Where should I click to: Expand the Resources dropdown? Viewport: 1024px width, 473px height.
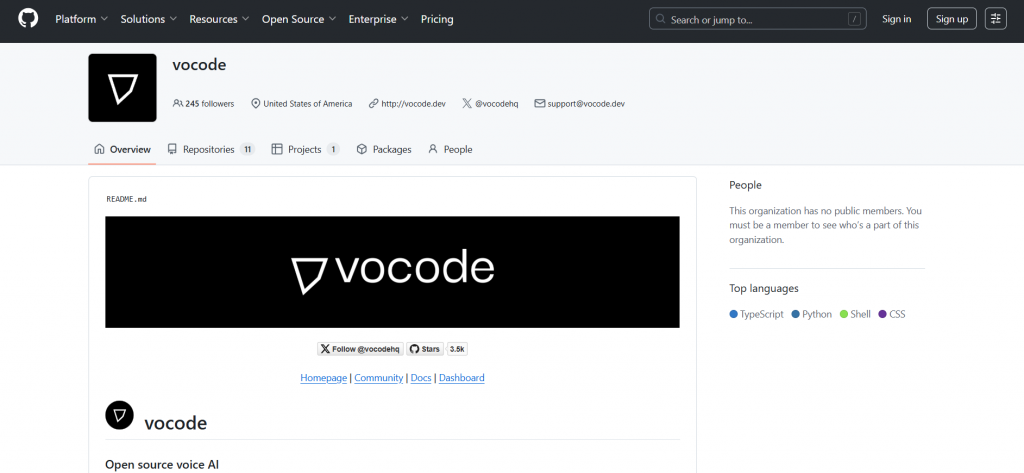(219, 19)
